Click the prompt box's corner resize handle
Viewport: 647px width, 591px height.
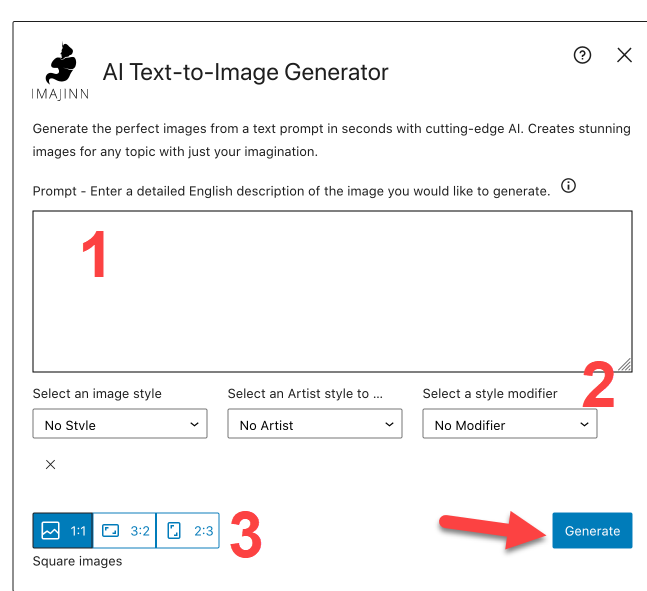click(x=624, y=365)
